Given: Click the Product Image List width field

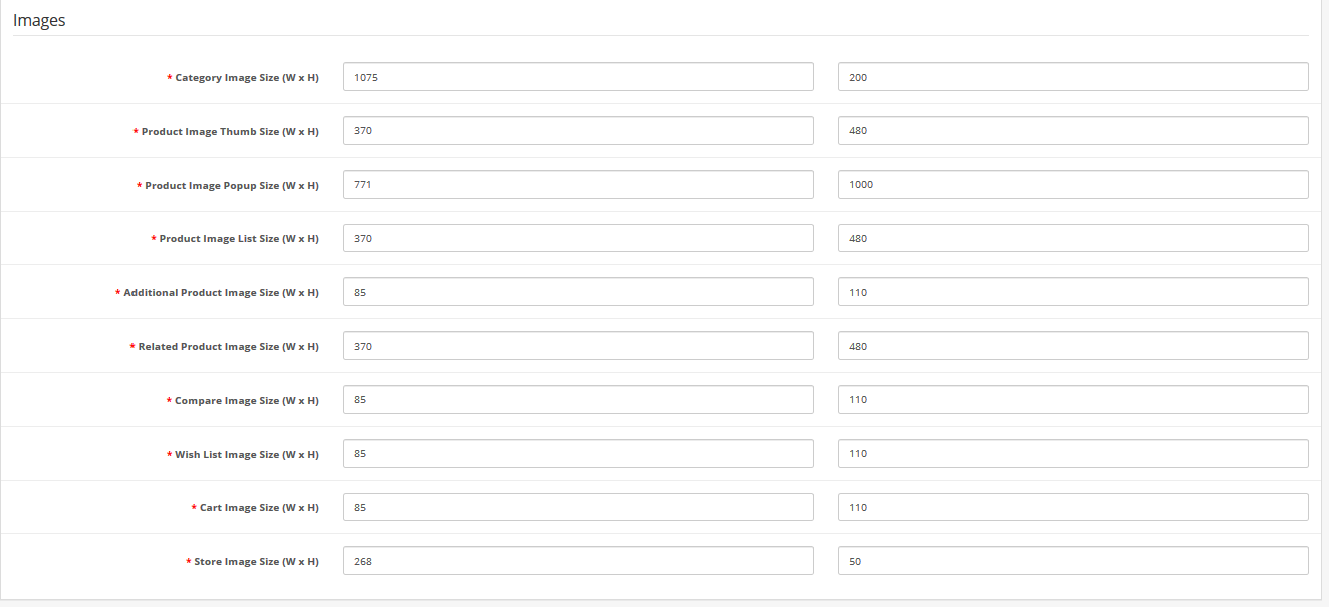Looking at the screenshot, I should click(x=578, y=239).
